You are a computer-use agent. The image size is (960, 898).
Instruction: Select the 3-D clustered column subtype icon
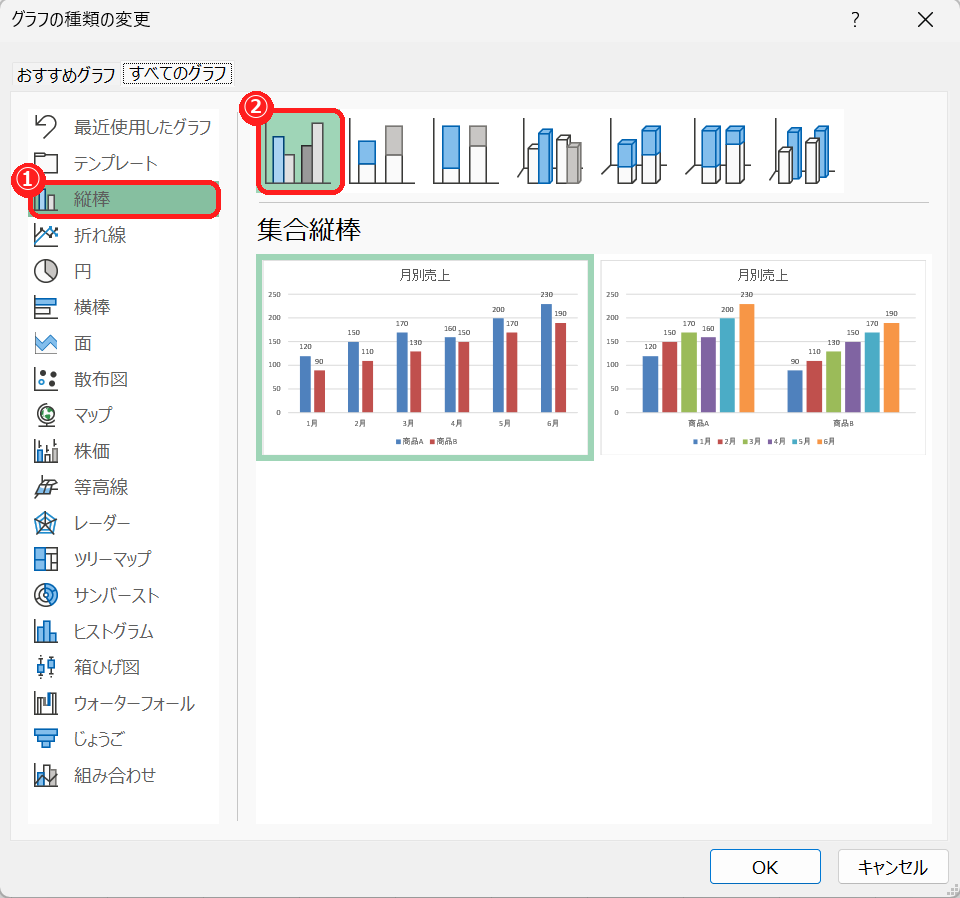pos(550,152)
